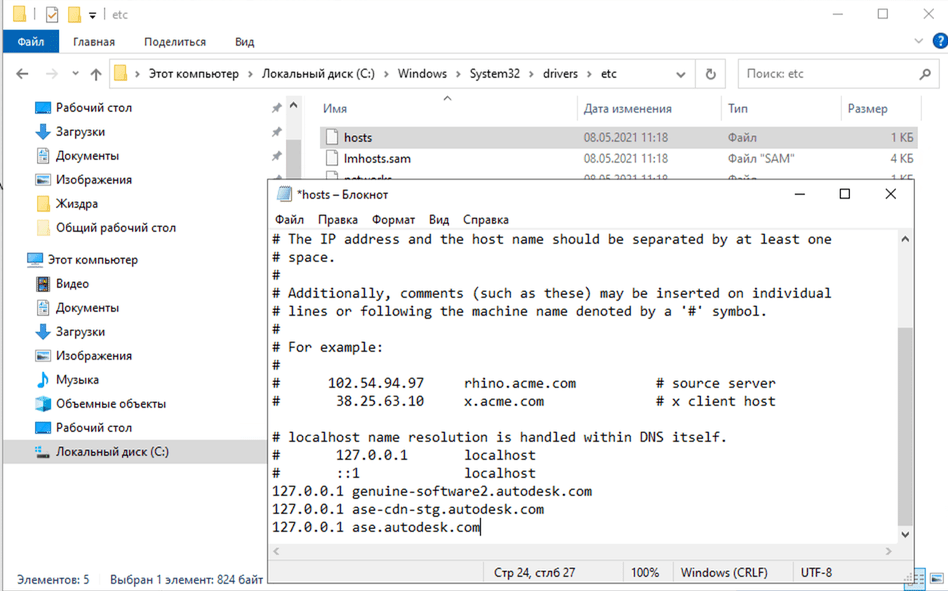Image resolution: width=948 pixels, height=591 pixels.
Task: Refresh the etc folder
Action: click(710, 74)
